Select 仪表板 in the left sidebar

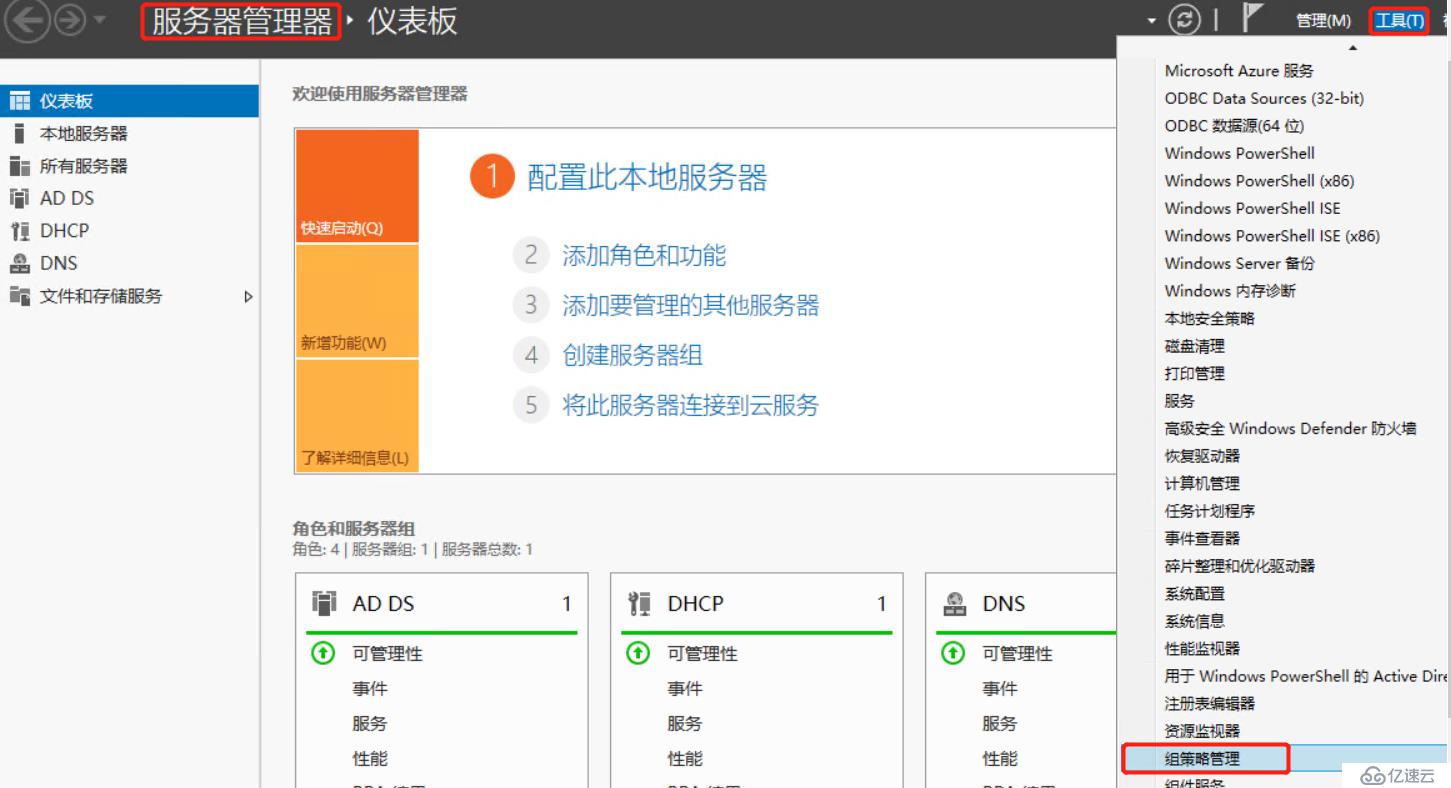click(x=129, y=101)
